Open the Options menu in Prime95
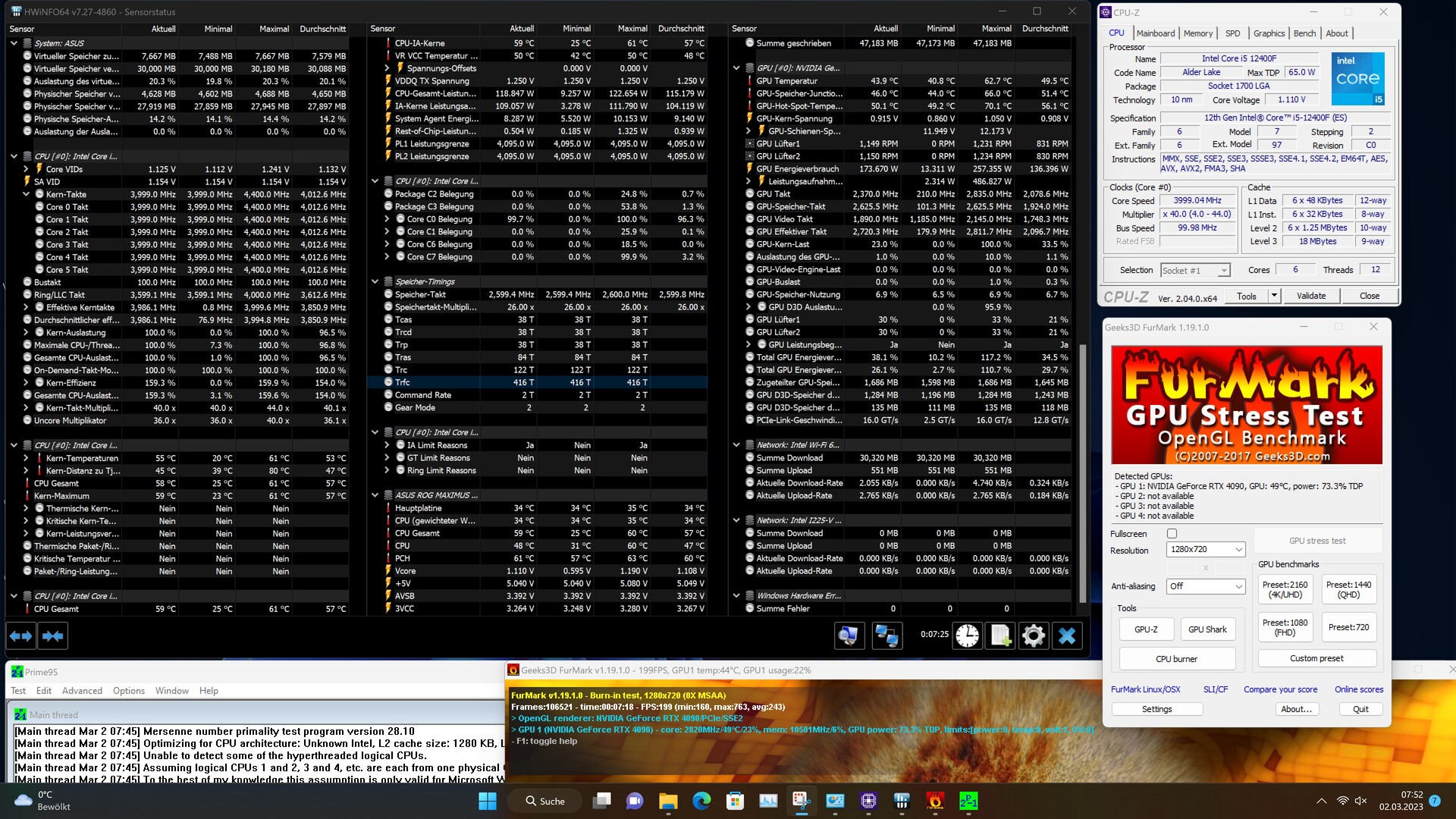Image resolution: width=1456 pixels, height=819 pixels. point(129,691)
